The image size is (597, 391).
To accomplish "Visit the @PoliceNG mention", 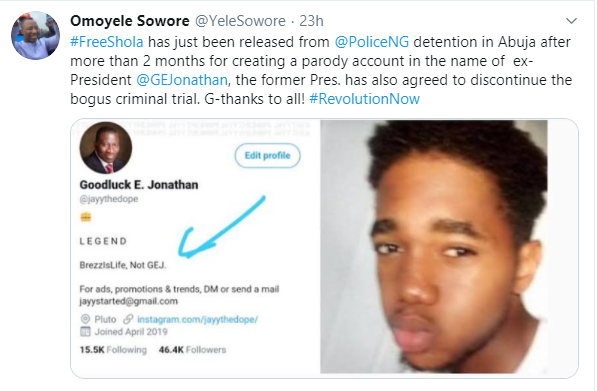I will coord(372,42).
